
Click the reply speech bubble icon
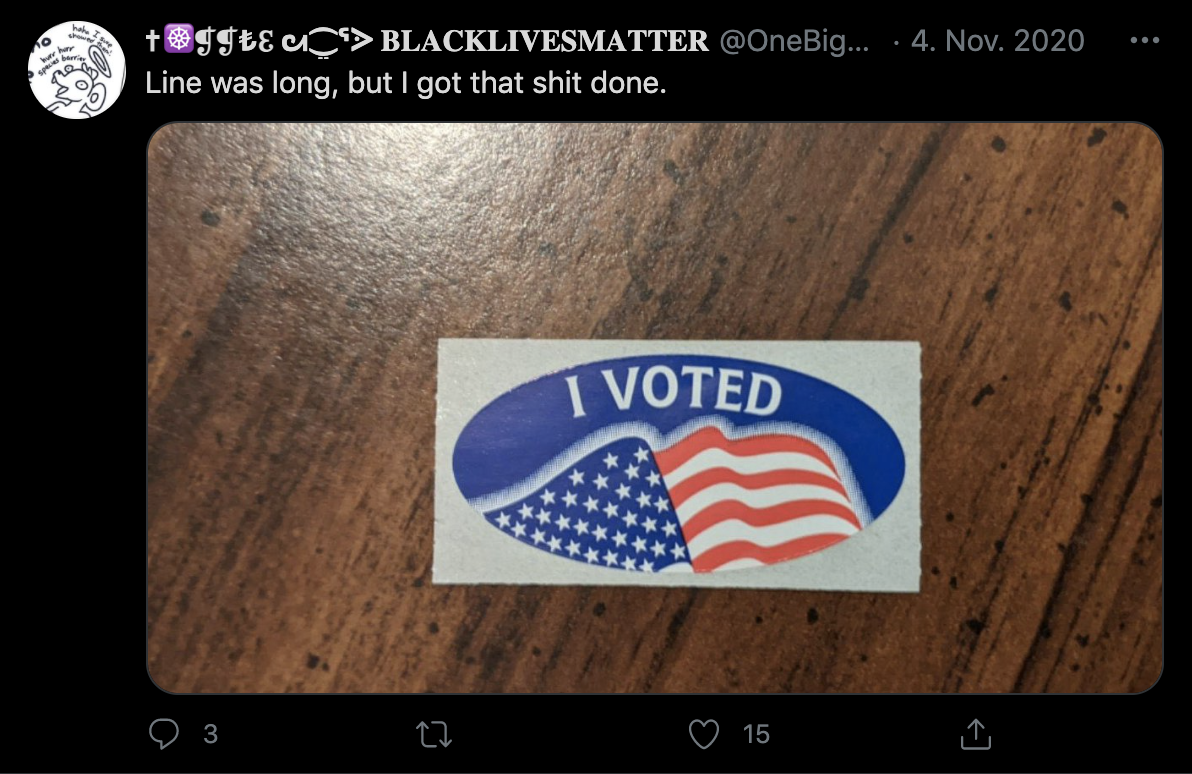(x=163, y=734)
